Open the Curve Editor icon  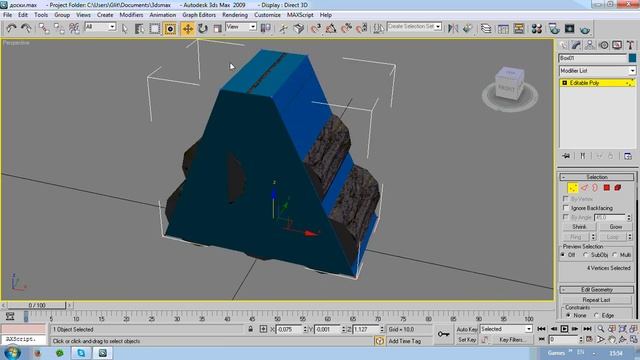pos(503,29)
